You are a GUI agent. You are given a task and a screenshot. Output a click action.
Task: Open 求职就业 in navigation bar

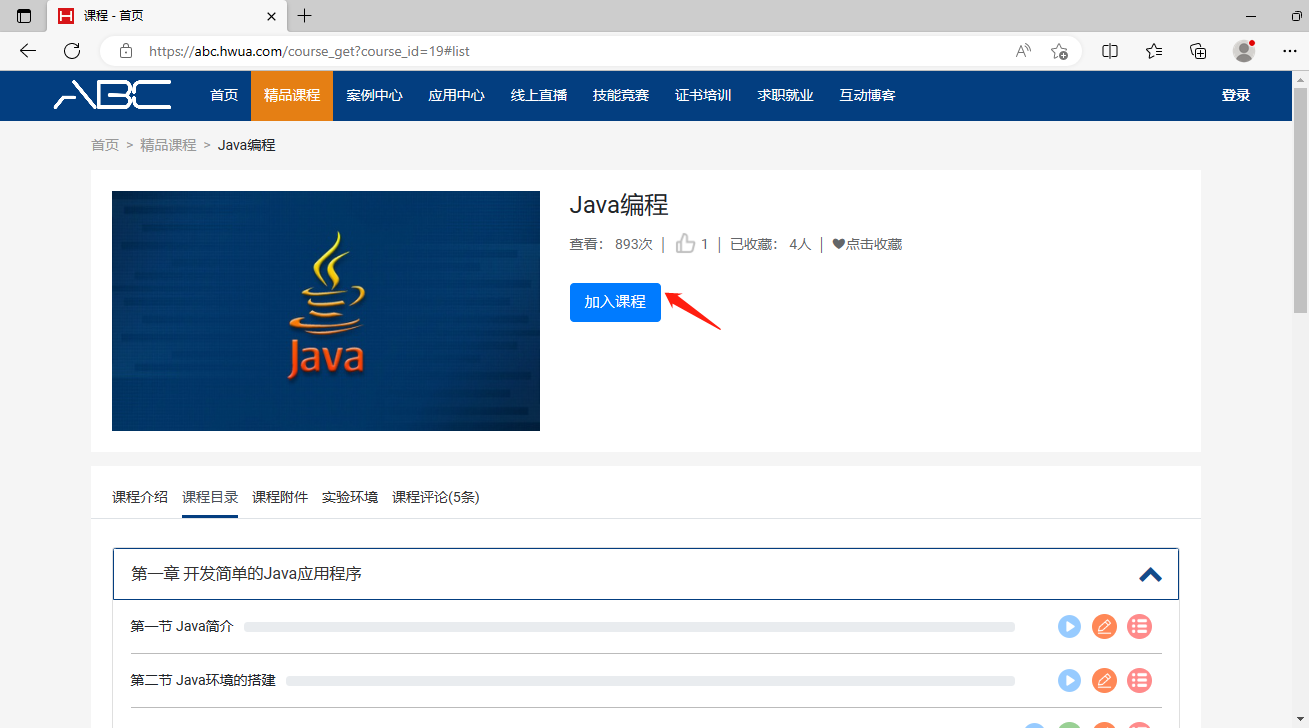pos(785,95)
